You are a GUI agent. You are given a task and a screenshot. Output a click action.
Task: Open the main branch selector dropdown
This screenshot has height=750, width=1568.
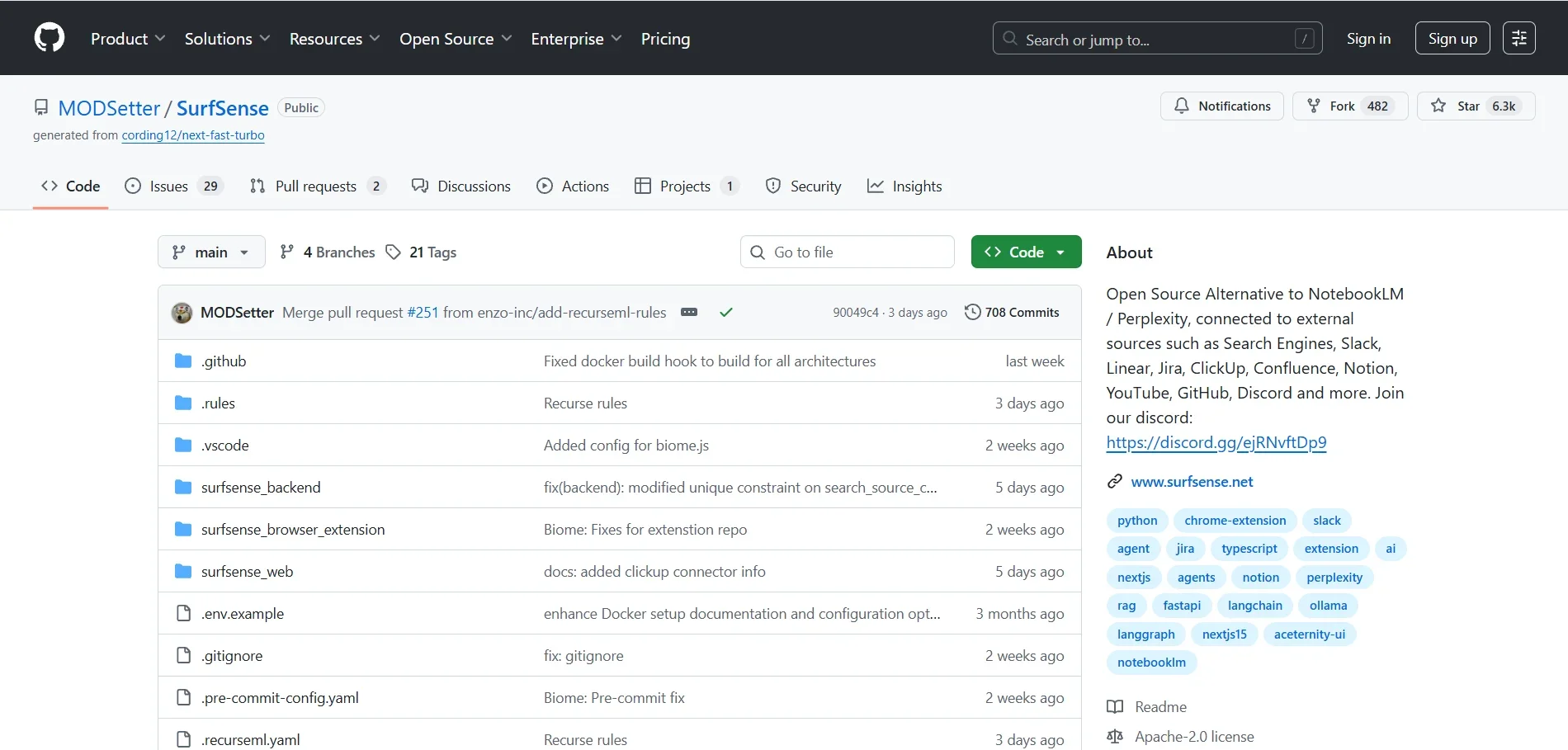point(211,252)
